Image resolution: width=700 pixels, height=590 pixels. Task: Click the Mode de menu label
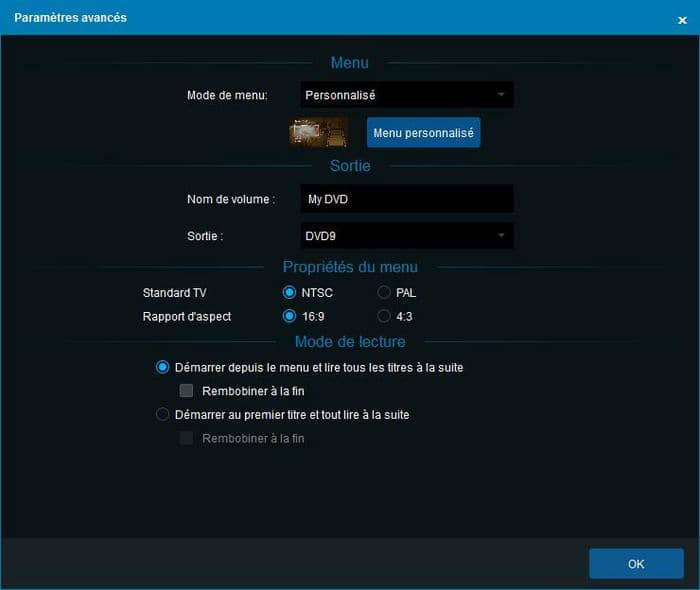click(227, 95)
